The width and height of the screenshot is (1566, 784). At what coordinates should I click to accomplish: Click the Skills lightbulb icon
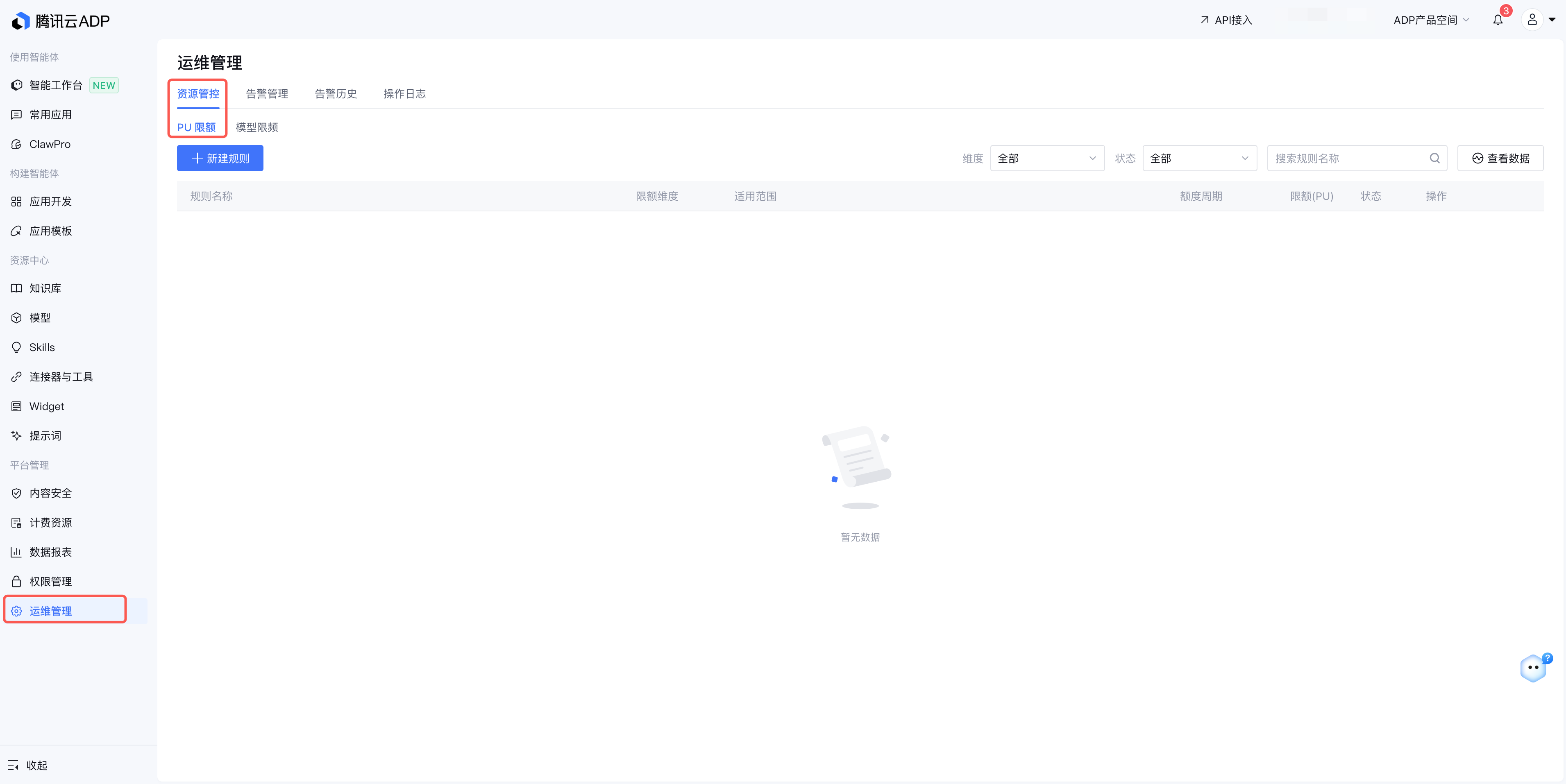[16, 348]
